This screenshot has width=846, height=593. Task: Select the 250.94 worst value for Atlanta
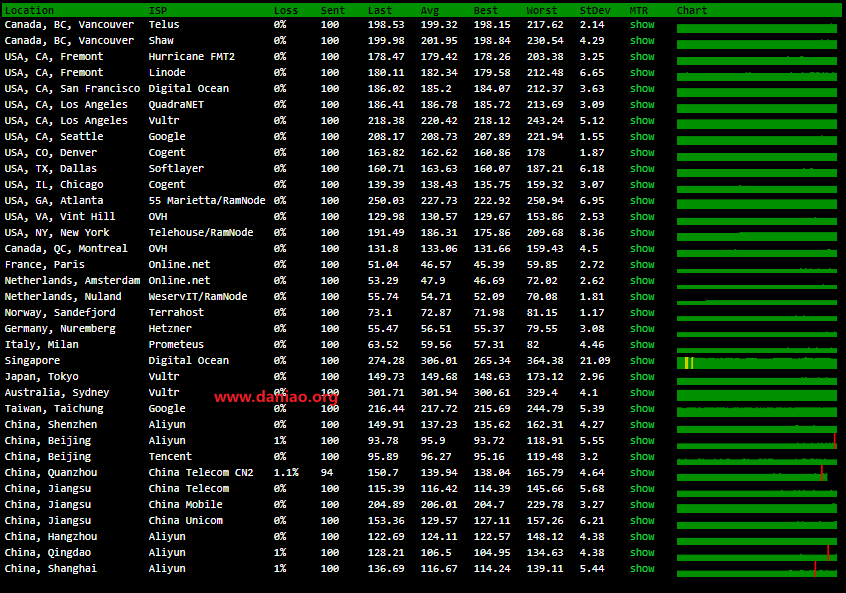pyautogui.click(x=545, y=201)
